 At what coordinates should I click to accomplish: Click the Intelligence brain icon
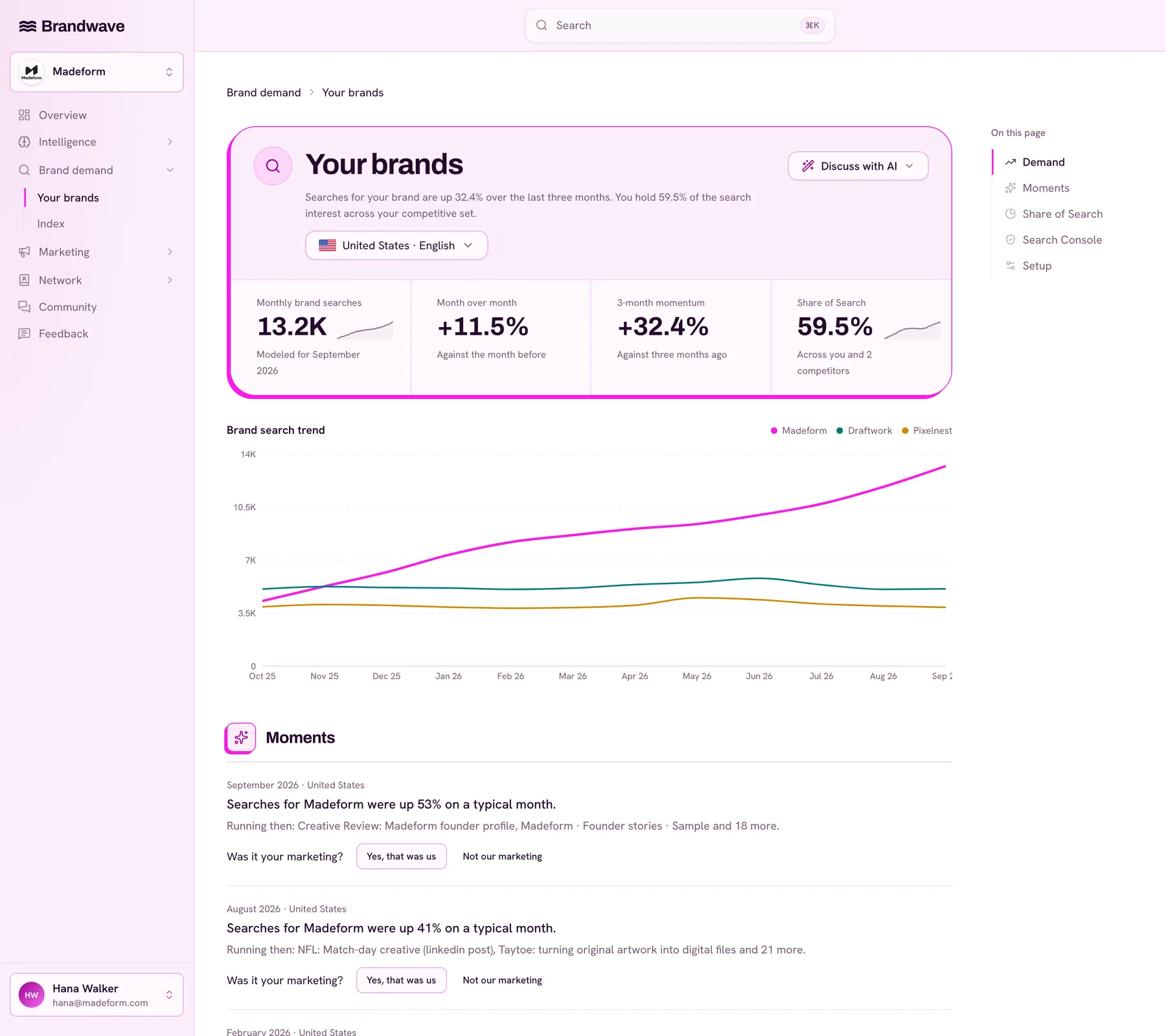pyautogui.click(x=25, y=142)
